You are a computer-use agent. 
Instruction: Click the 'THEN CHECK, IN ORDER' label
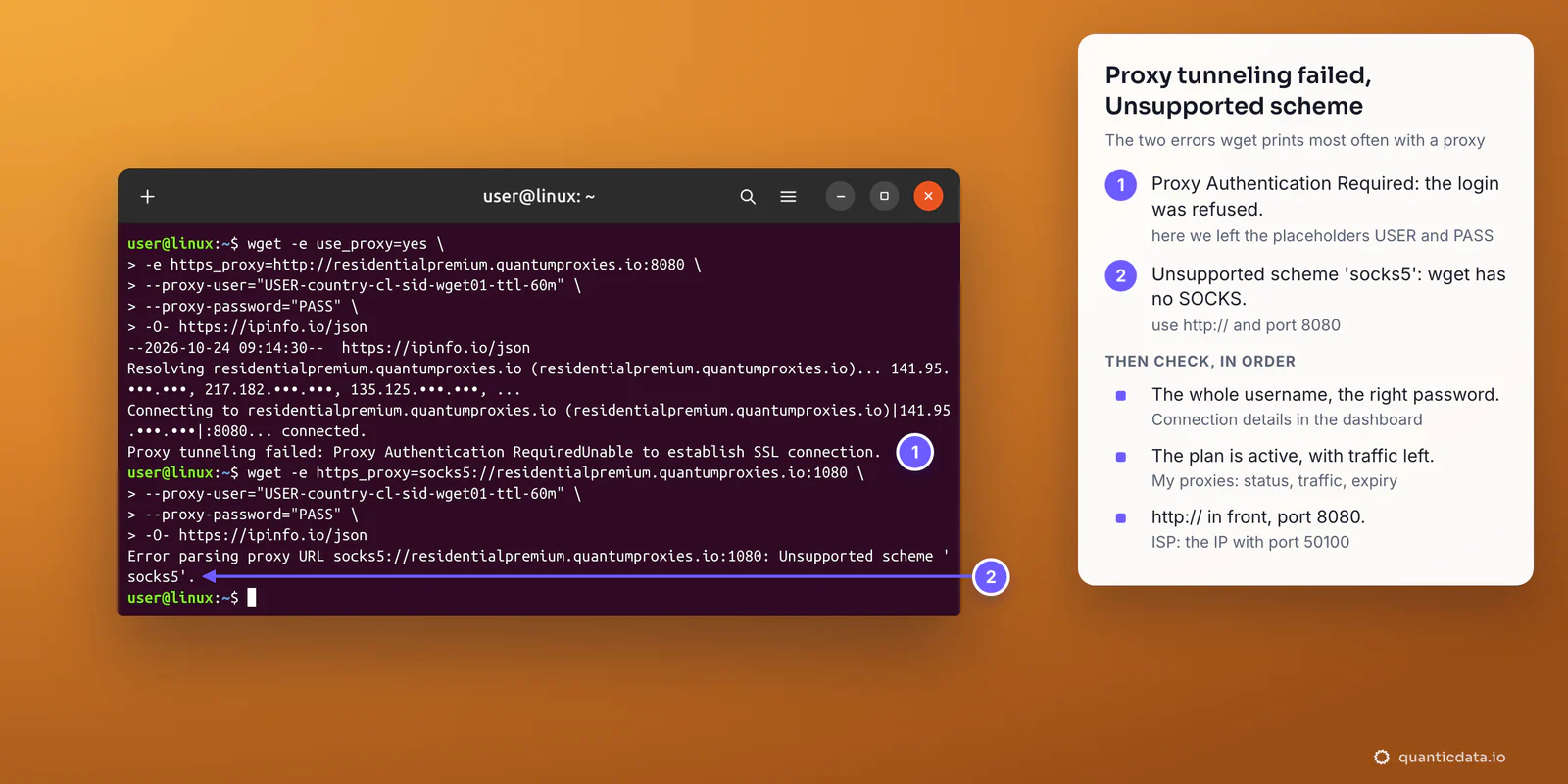point(1200,362)
